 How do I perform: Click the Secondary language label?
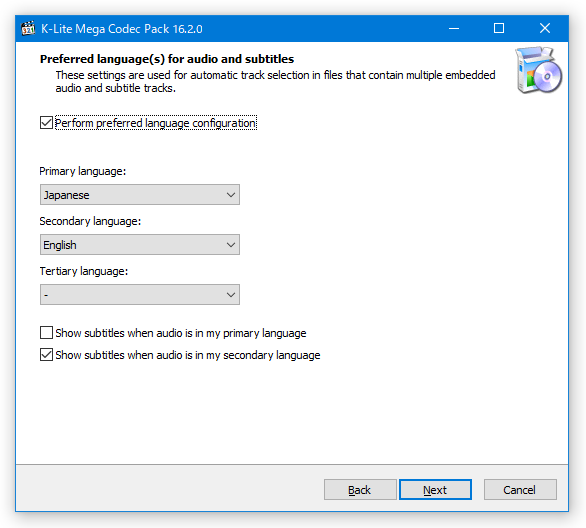pos(90,221)
